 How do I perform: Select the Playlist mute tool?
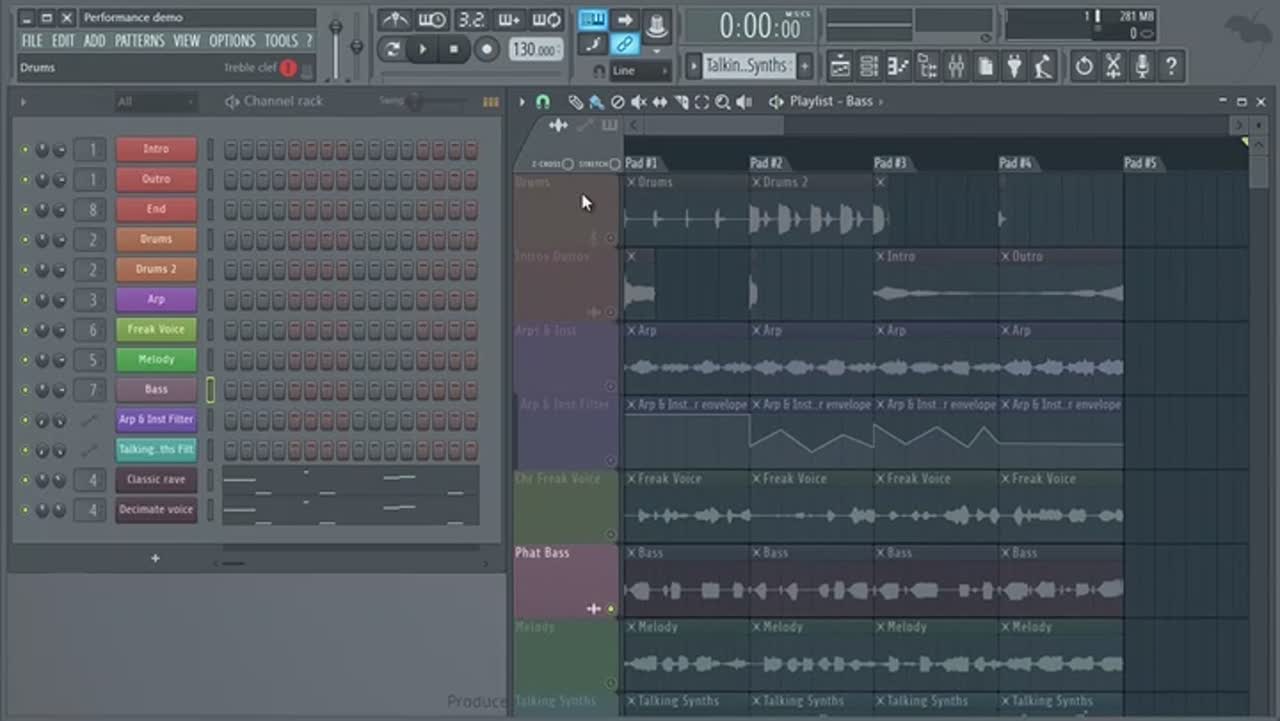[x=638, y=102]
